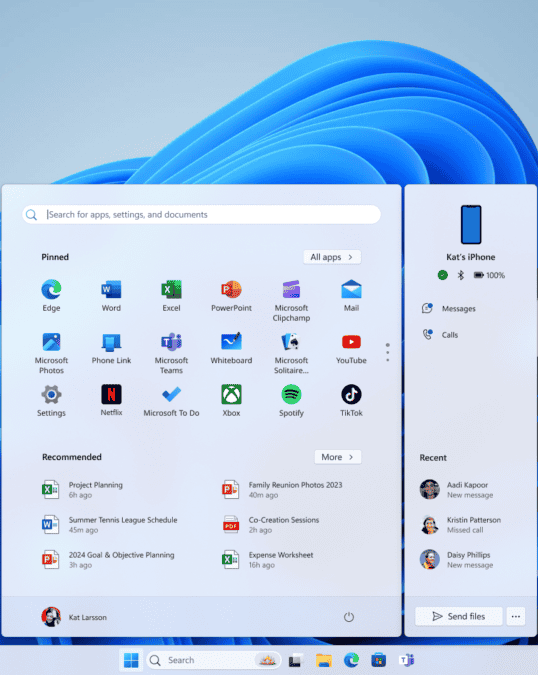Launch the Xbox app
Viewport: 538px width, 675px height.
tap(231, 401)
